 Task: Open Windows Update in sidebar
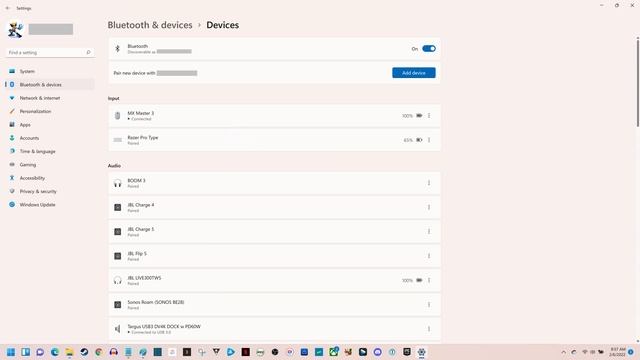(49, 204)
